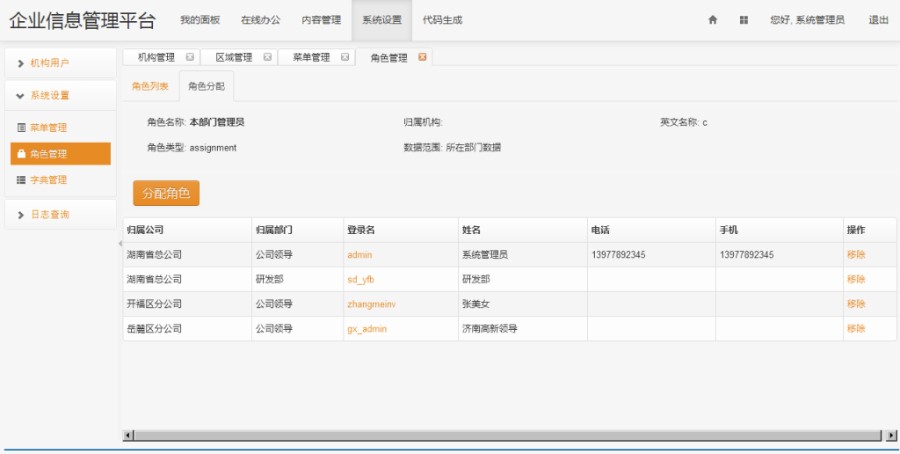Click the horizontal scrollbar thumb
This screenshot has width=900, height=454.
[507, 436]
